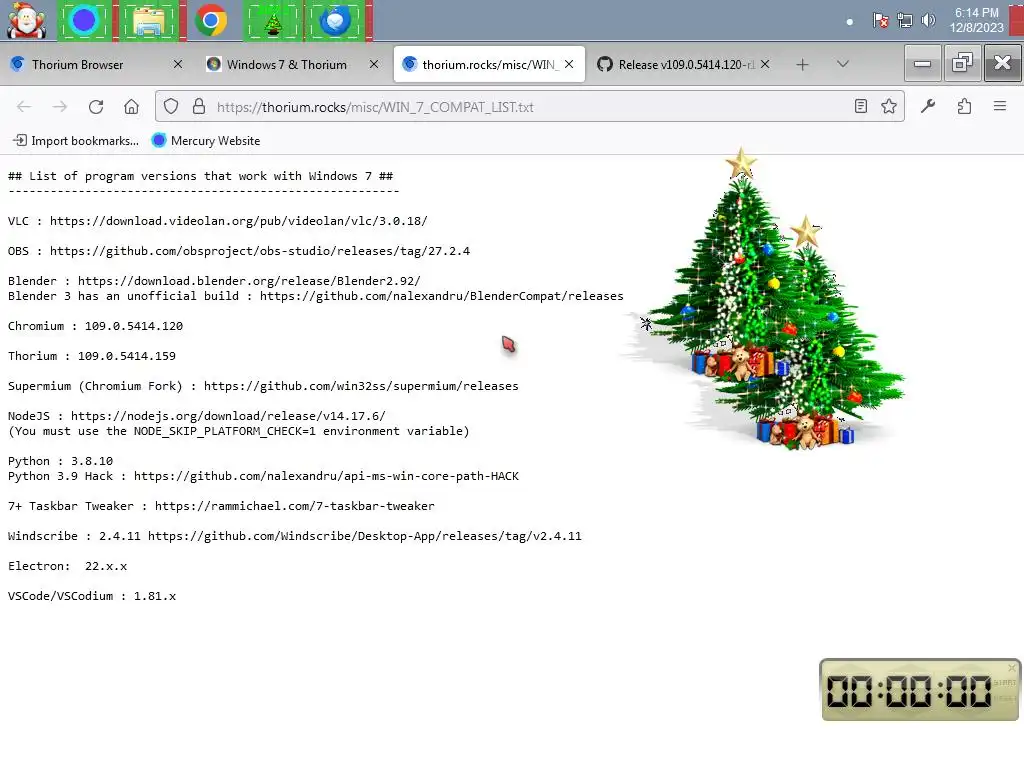Launch Chrome from the taskbar

211,21
